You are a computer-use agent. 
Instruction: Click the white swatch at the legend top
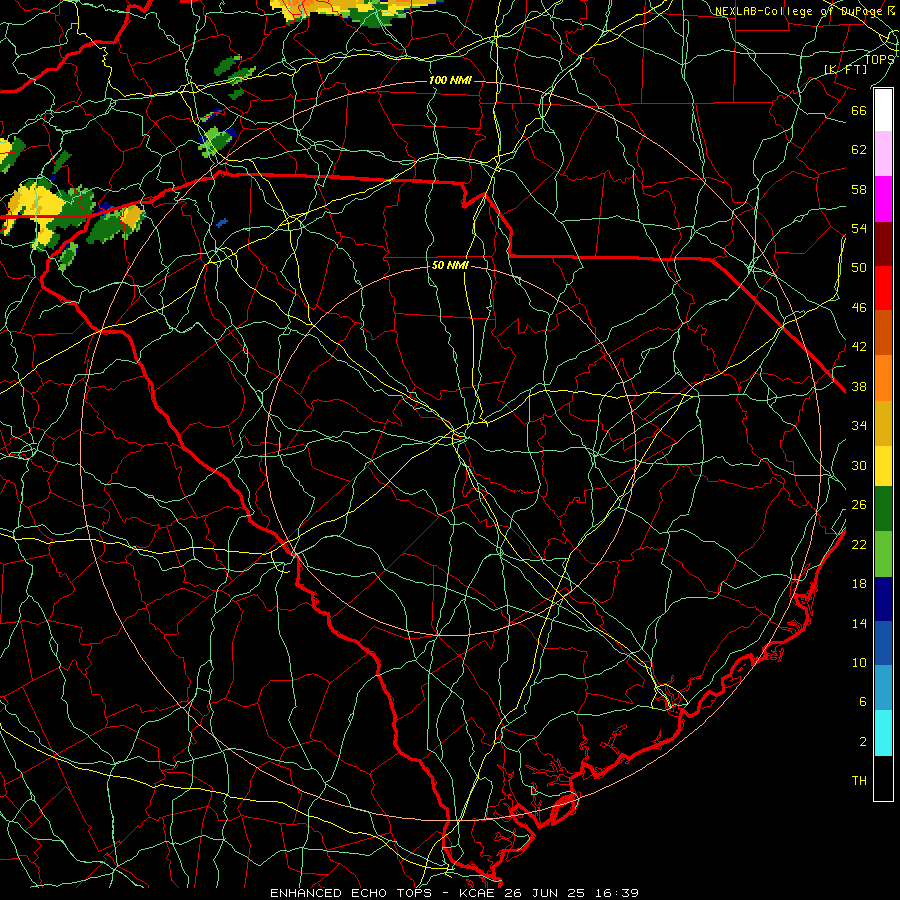883,110
